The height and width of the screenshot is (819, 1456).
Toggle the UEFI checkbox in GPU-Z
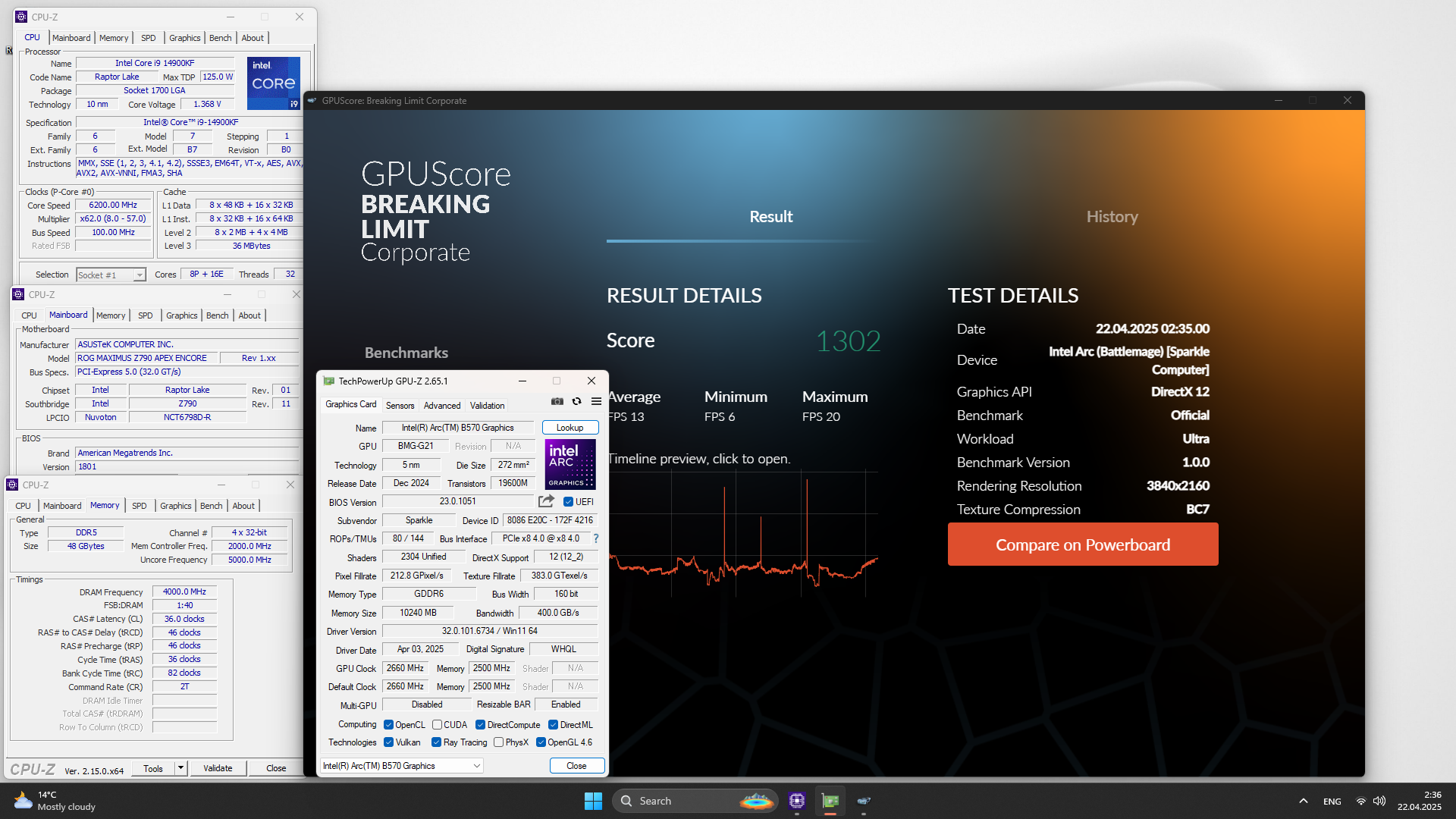(568, 501)
